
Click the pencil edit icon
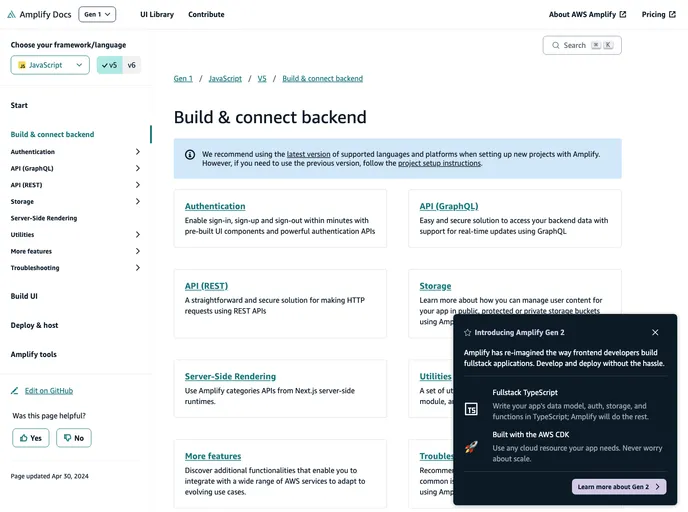[14, 390]
